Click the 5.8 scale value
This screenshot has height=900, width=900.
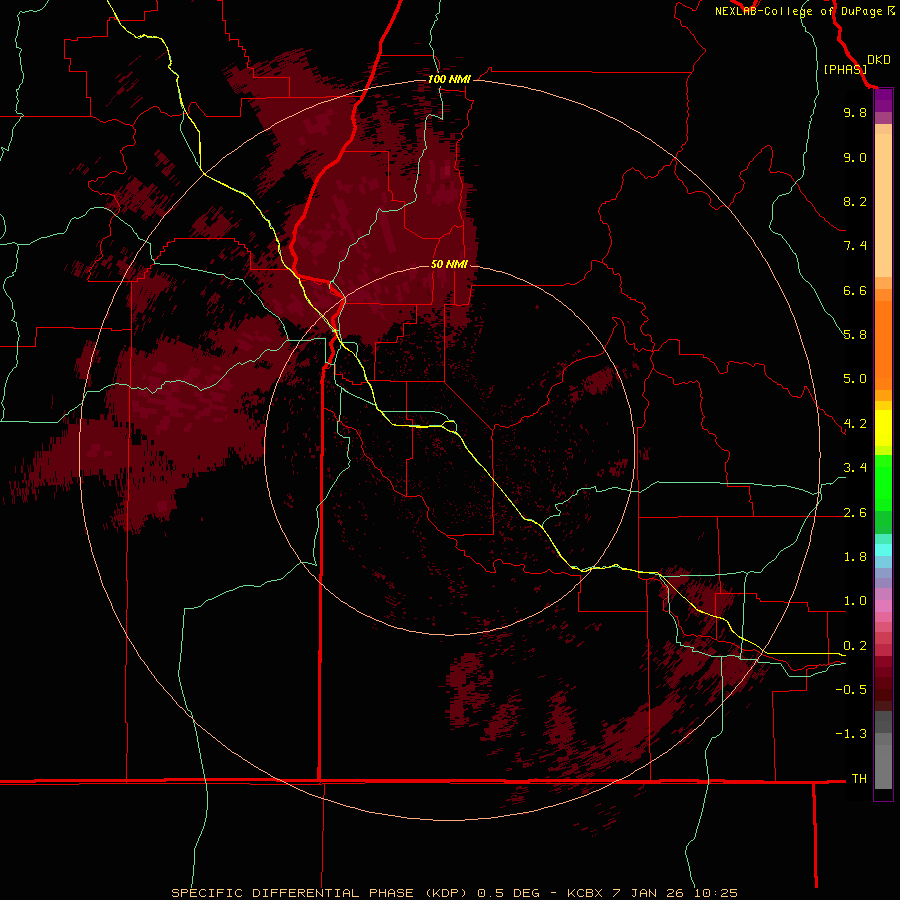click(x=855, y=335)
